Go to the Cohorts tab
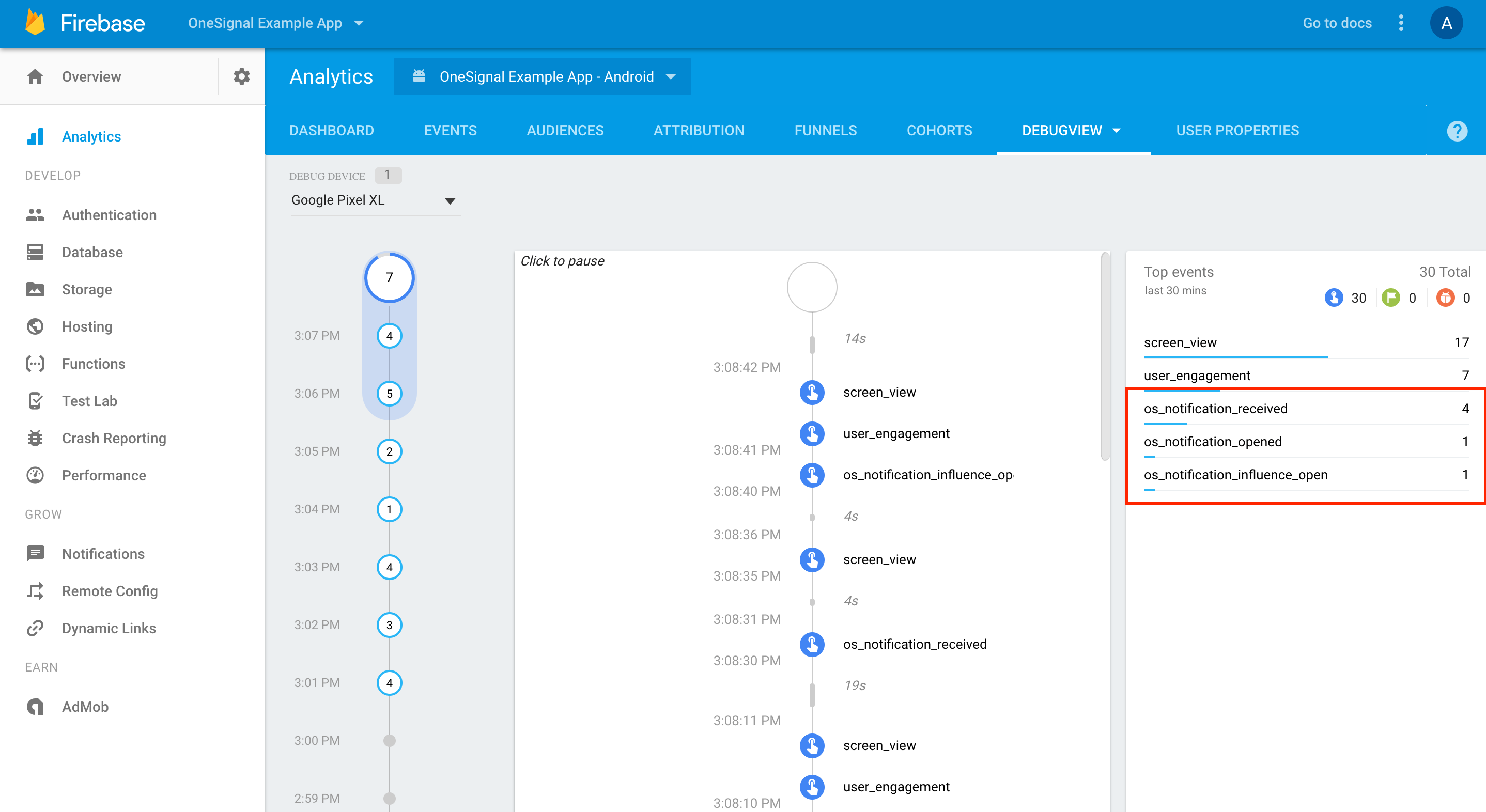The height and width of the screenshot is (812, 1486). point(939,131)
